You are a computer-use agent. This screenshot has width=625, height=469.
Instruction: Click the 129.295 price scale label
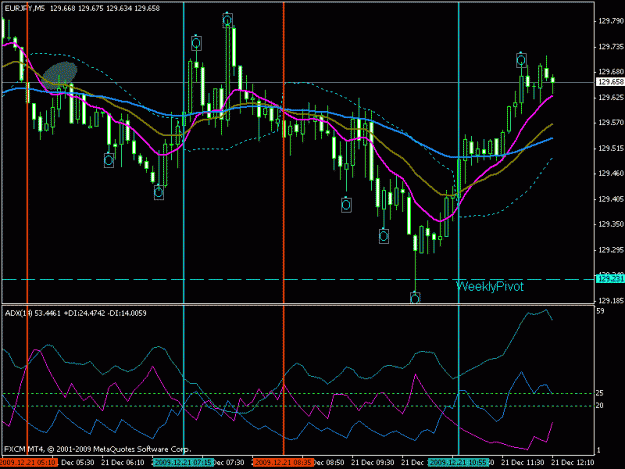tap(610, 250)
